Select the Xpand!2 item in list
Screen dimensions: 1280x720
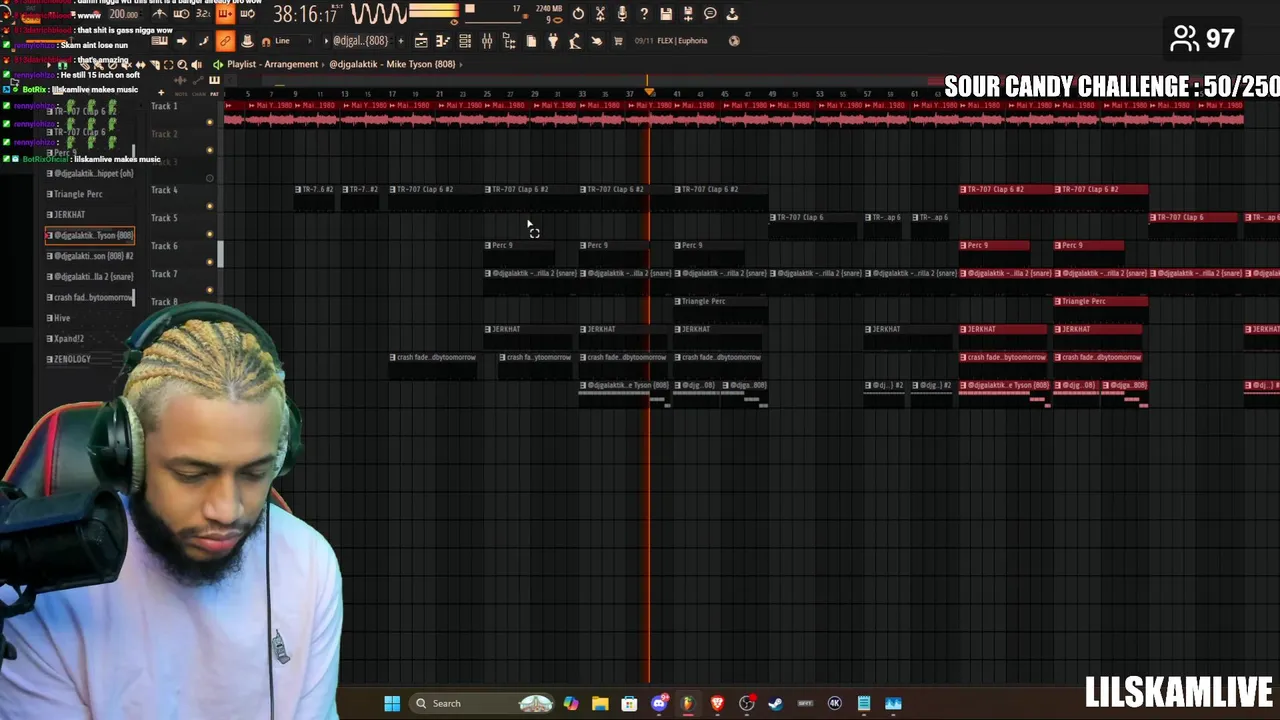click(68, 338)
